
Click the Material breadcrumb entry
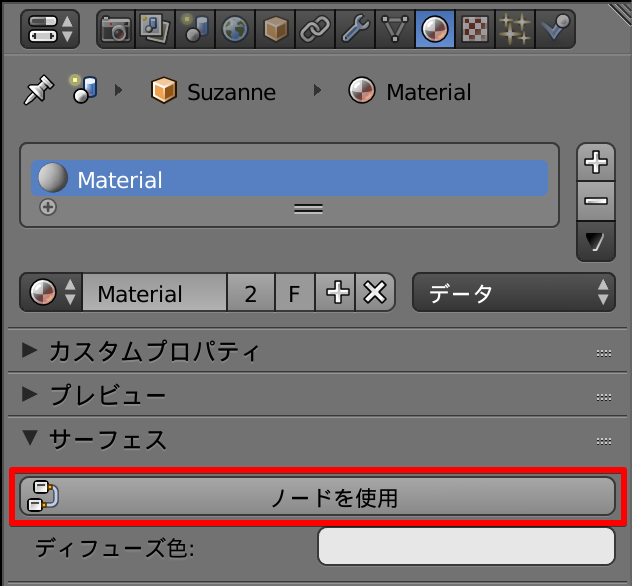coord(410,91)
